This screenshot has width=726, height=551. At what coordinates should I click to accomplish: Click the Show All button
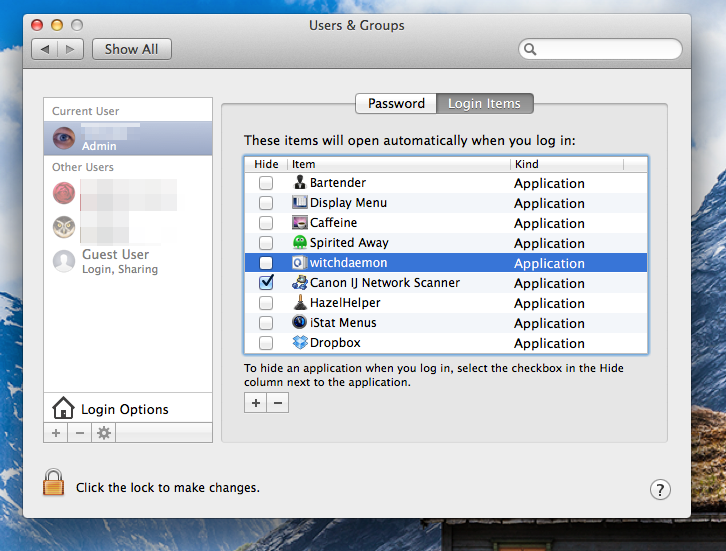click(132, 49)
